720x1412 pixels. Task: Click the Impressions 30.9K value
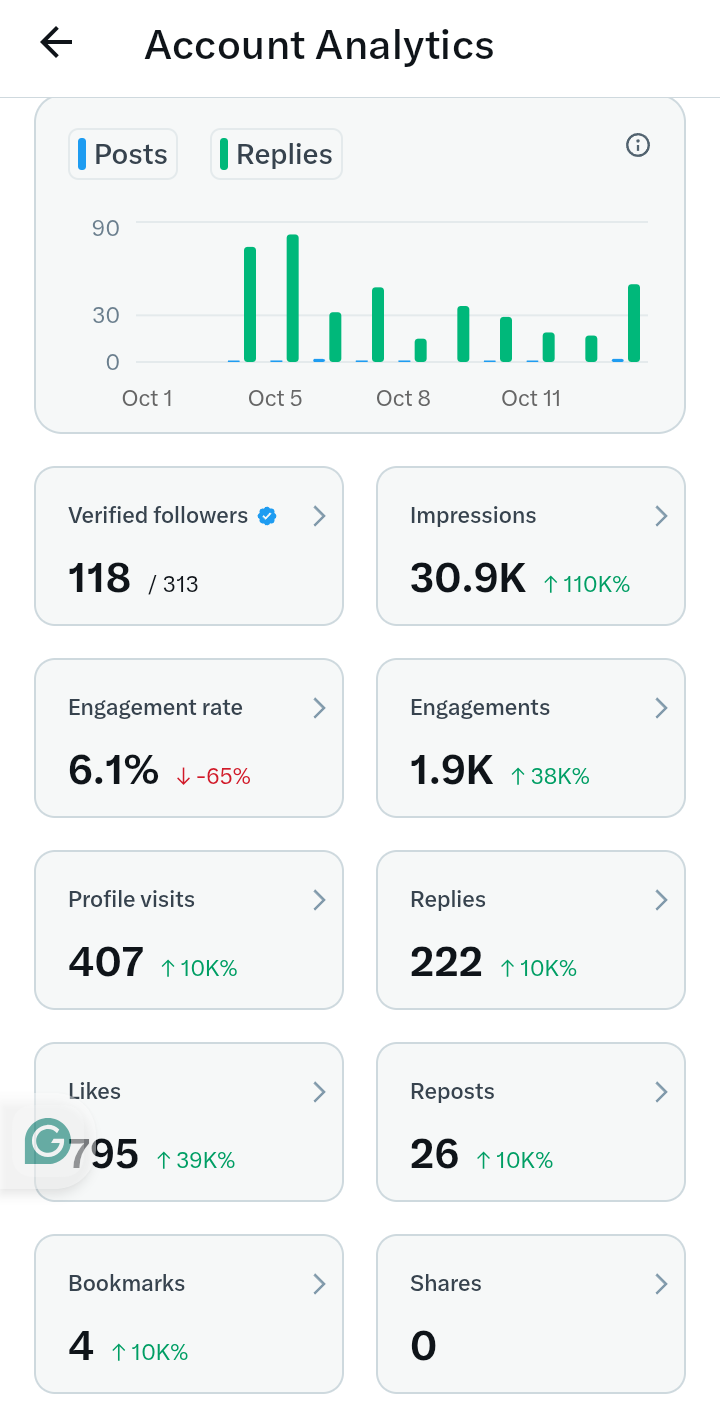pos(468,578)
